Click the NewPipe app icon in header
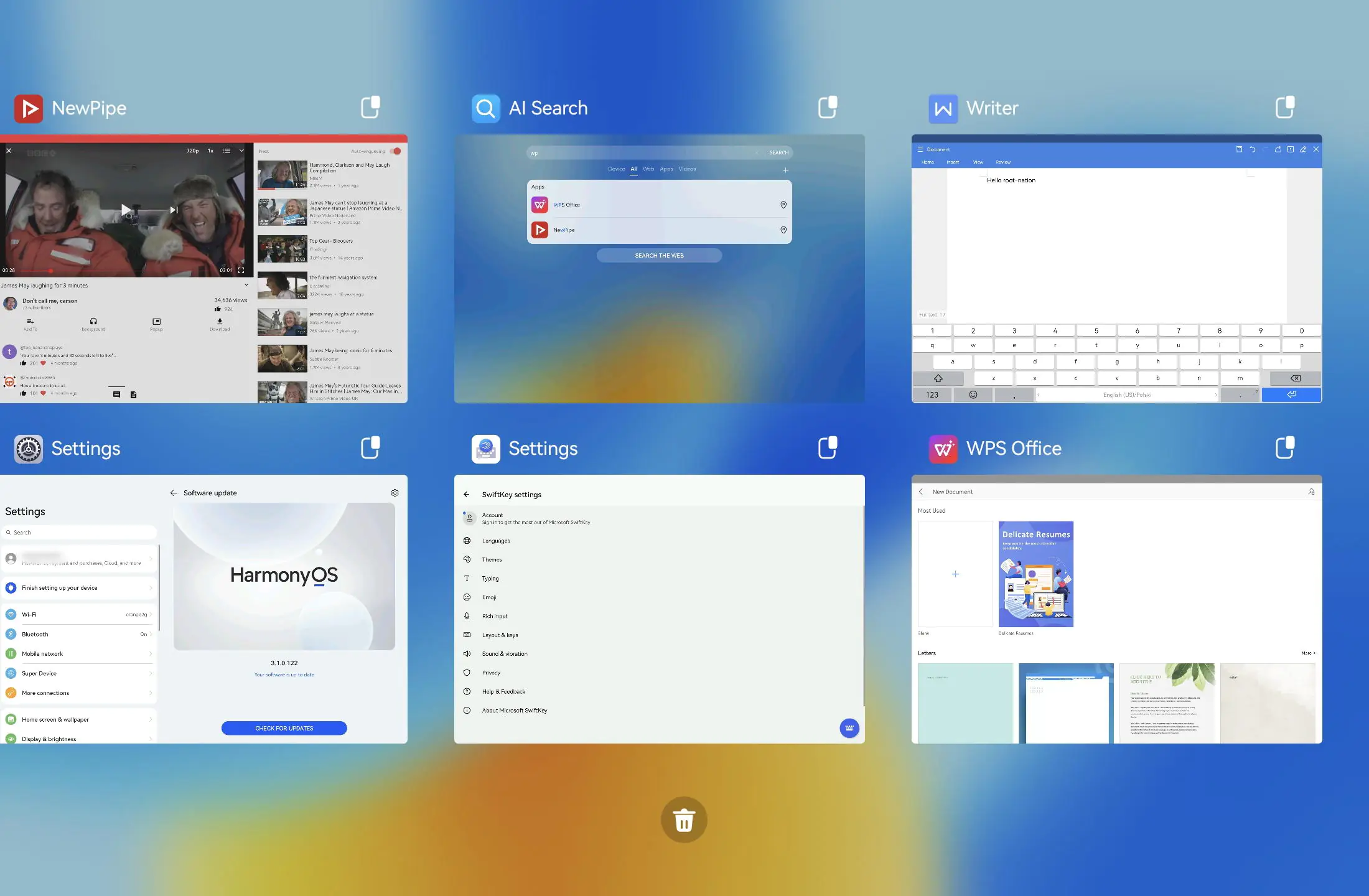 point(29,108)
